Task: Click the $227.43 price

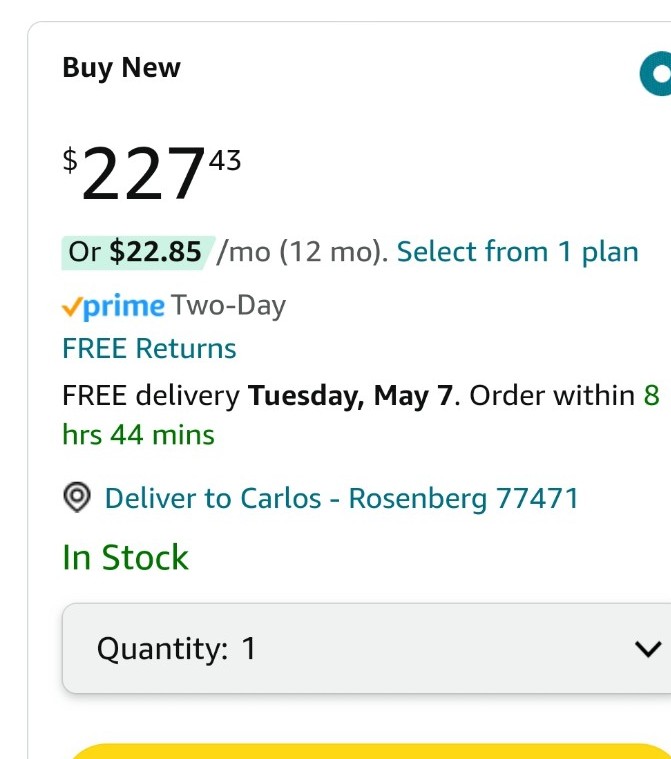Action: point(152,173)
